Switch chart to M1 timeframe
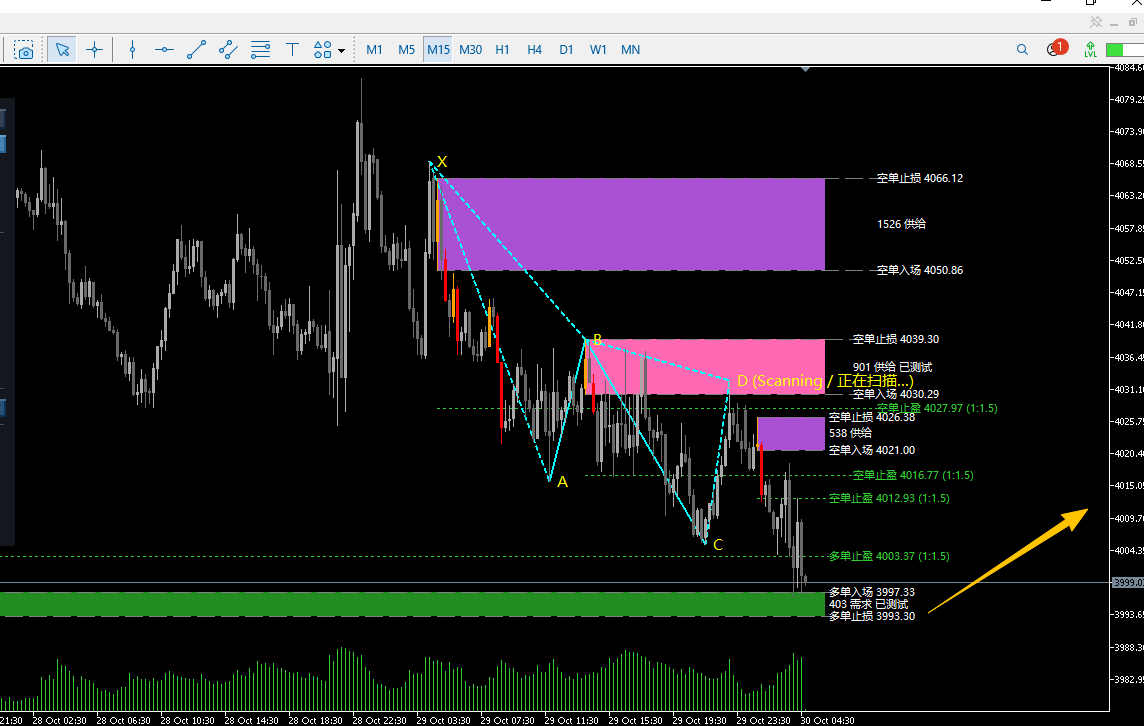 pyautogui.click(x=374, y=50)
